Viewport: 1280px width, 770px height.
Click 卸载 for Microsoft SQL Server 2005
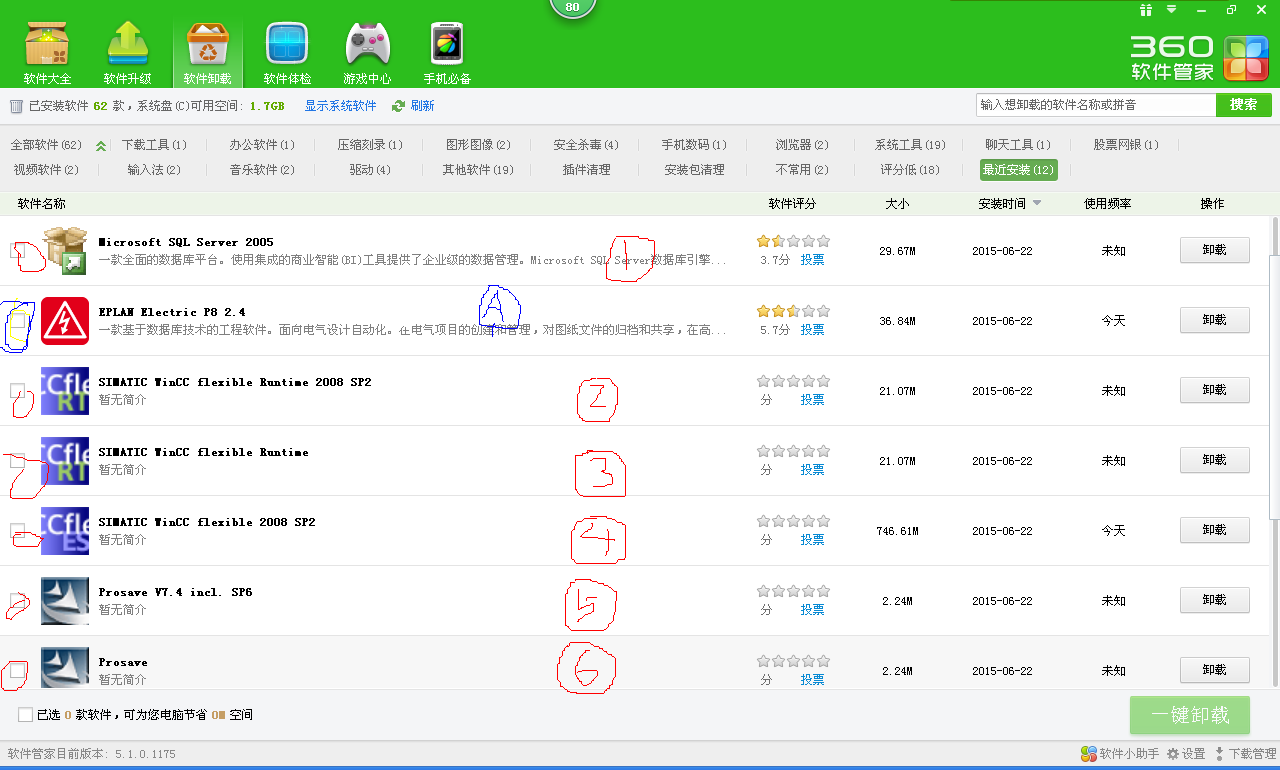1215,250
